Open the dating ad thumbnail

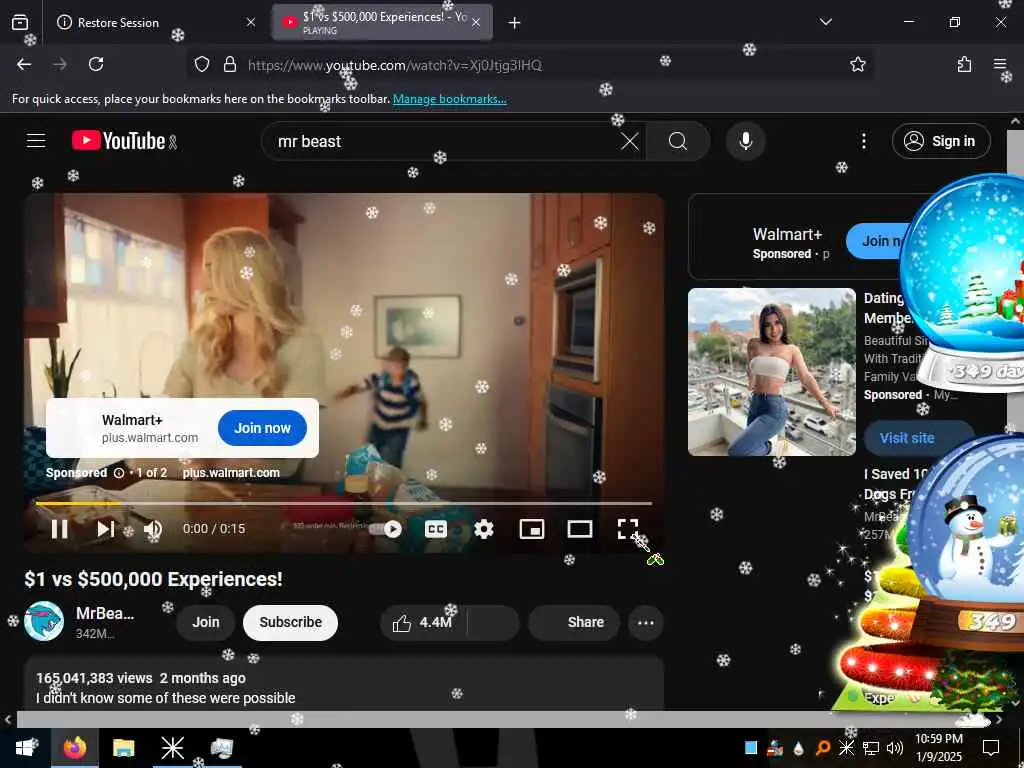click(x=771, y=372)
